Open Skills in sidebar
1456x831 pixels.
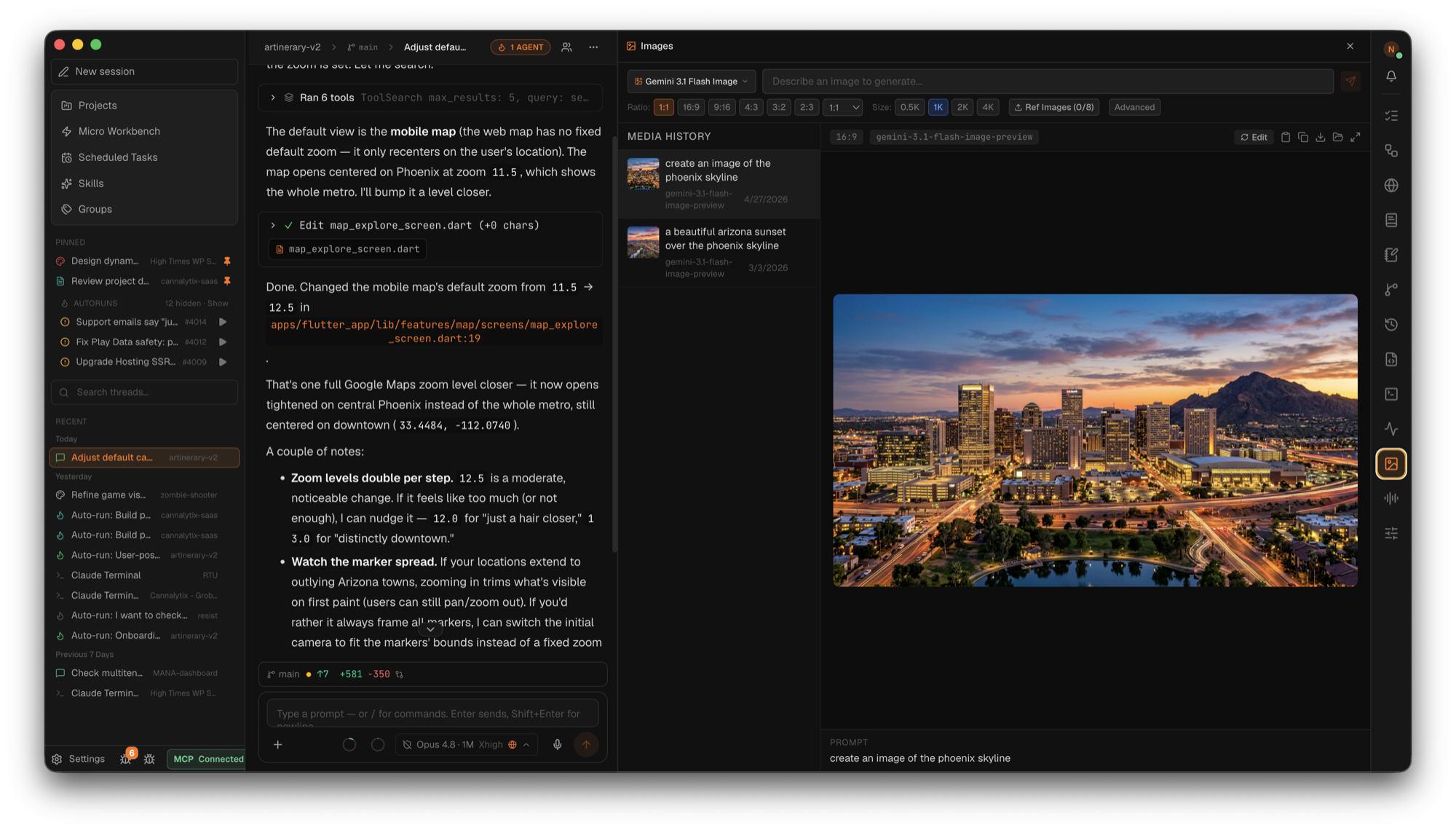tap(145, 184)
